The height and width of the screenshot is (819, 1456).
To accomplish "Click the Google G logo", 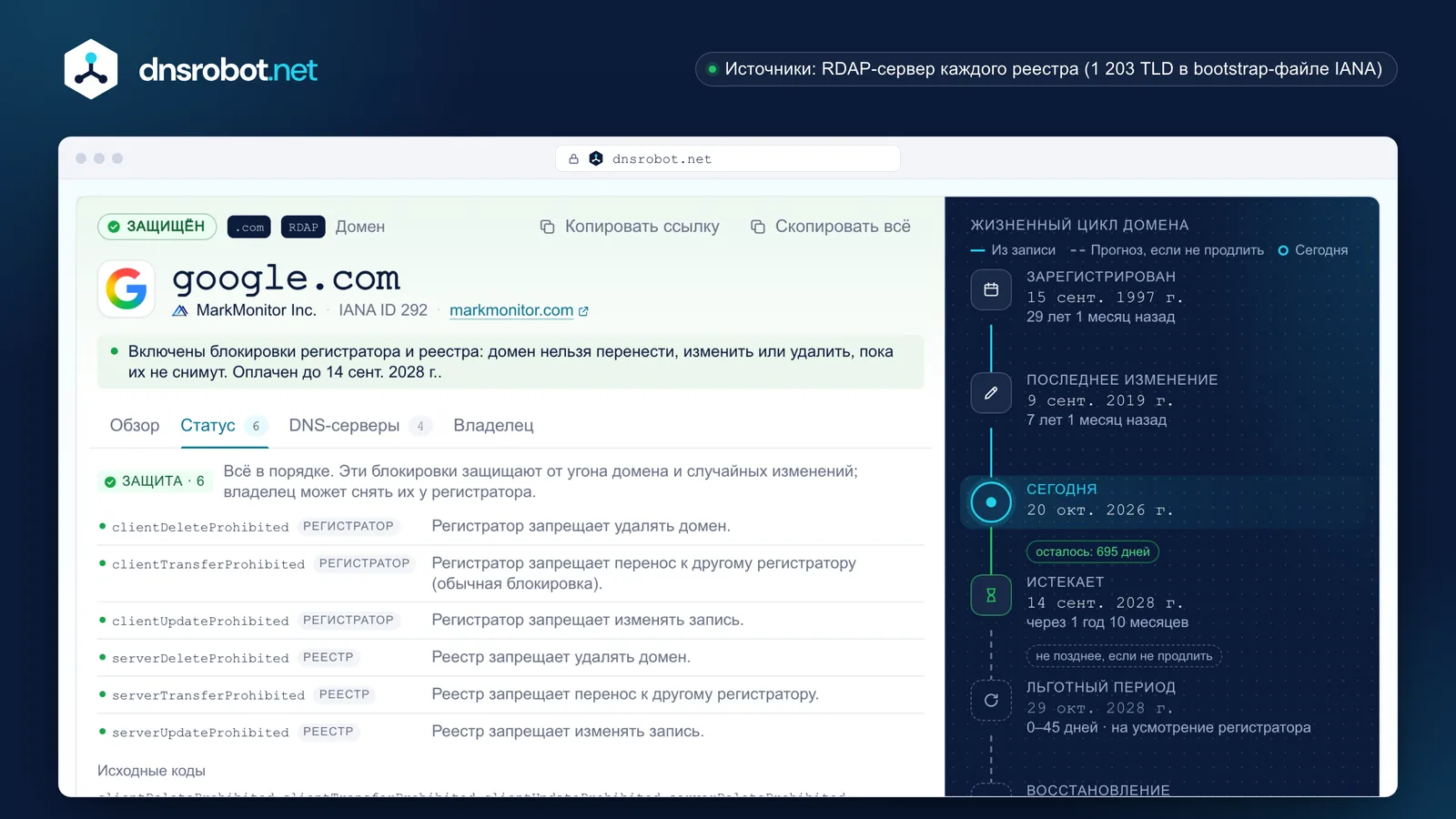I will pos(126,289).
